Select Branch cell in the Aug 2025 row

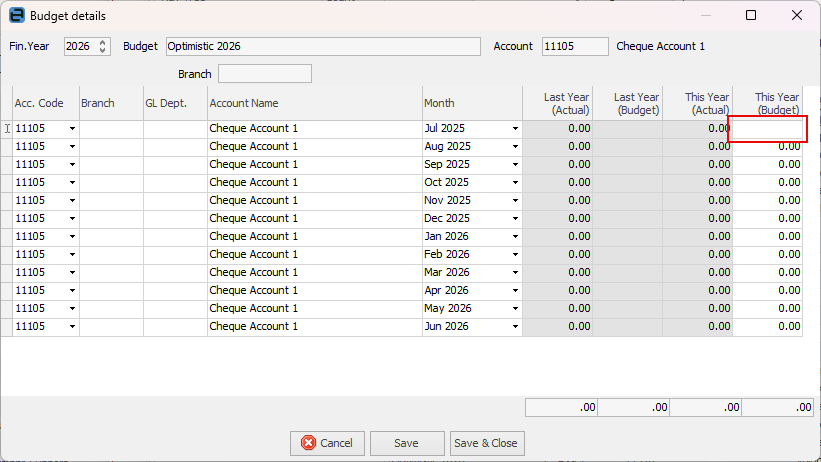[111, 147]
